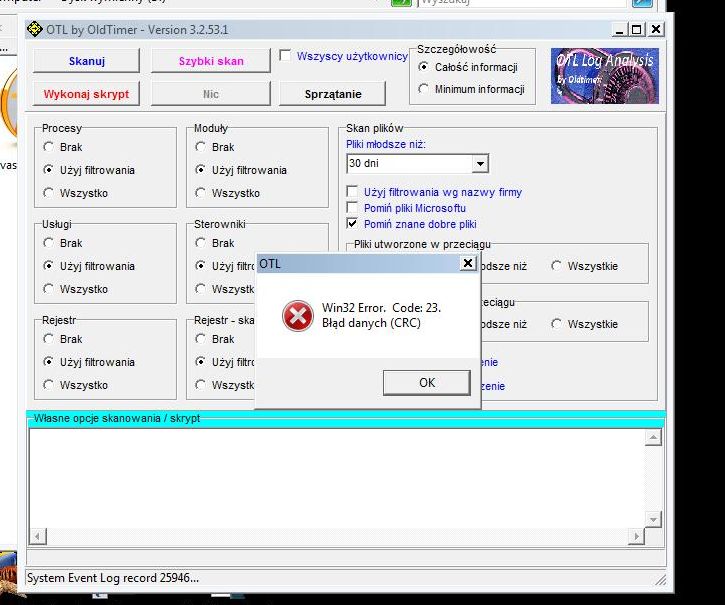Screen dimensions: 725x605
Task: Open the 30 dni file age dropdown
Action: pos(480,163)
